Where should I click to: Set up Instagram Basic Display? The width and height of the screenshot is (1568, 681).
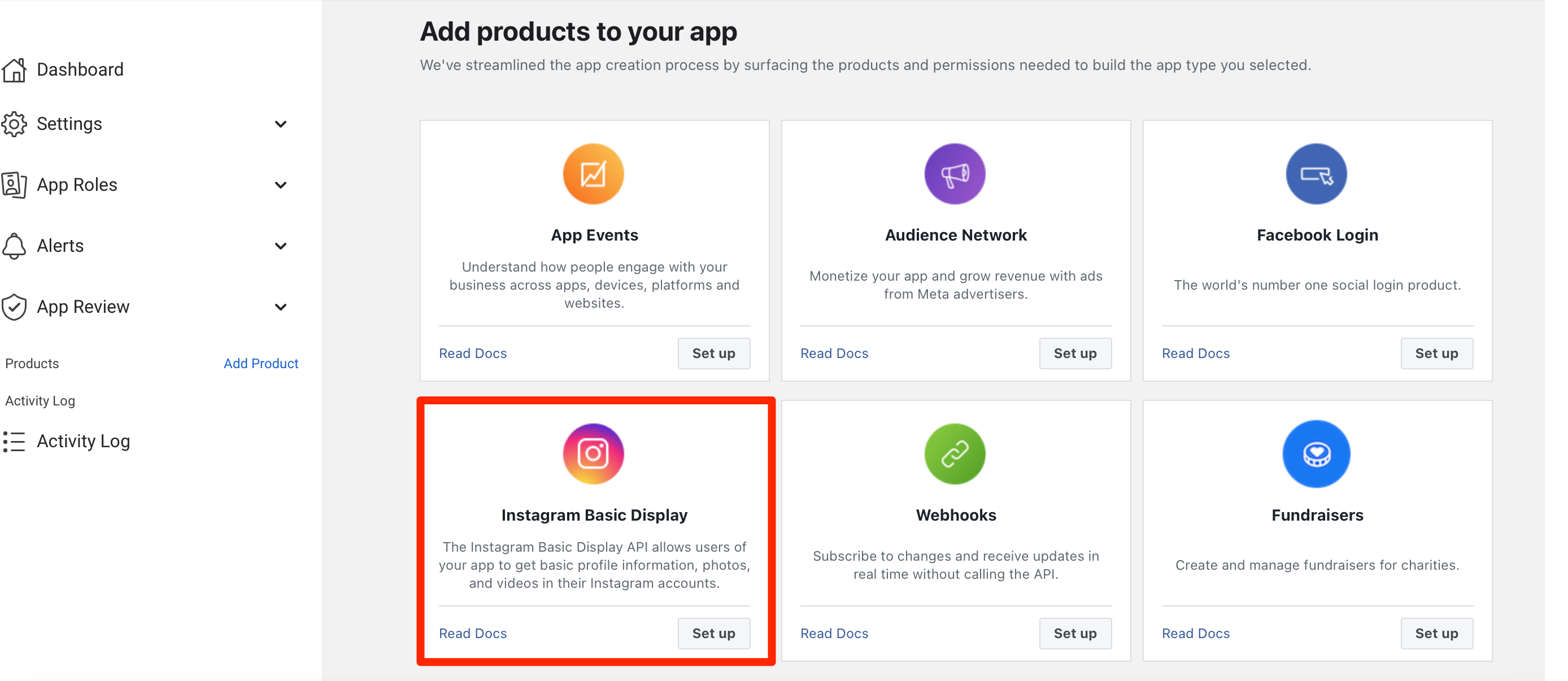coord(713,633)
